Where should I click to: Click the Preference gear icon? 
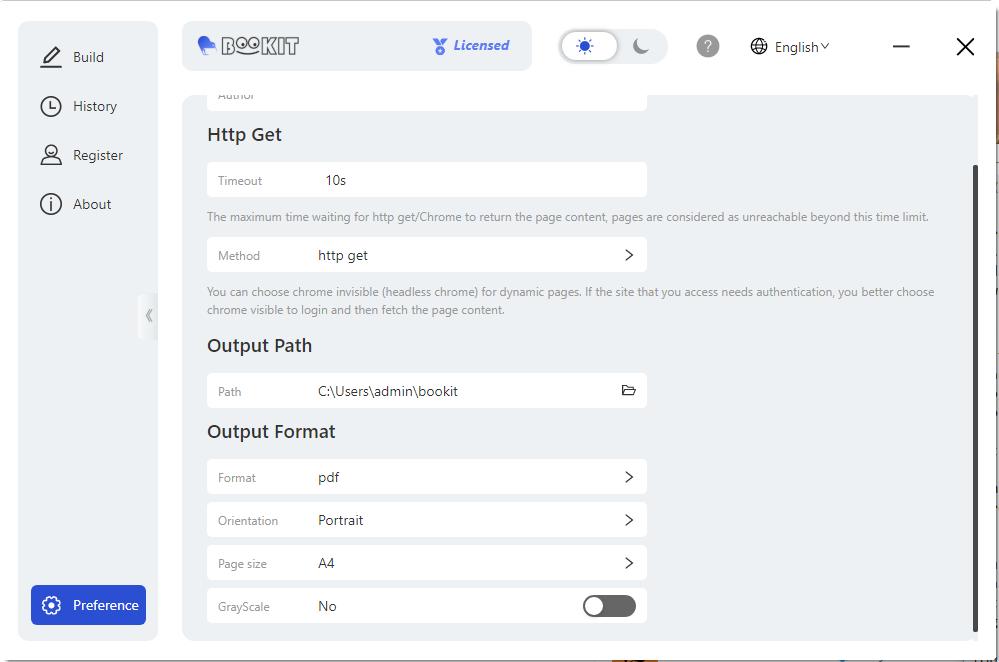point(52,605)
